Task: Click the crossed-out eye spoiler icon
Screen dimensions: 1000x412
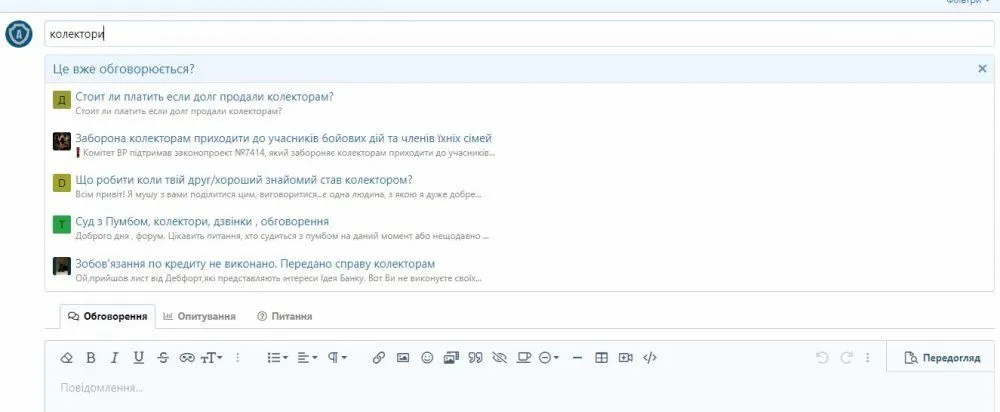Action: 499,358
